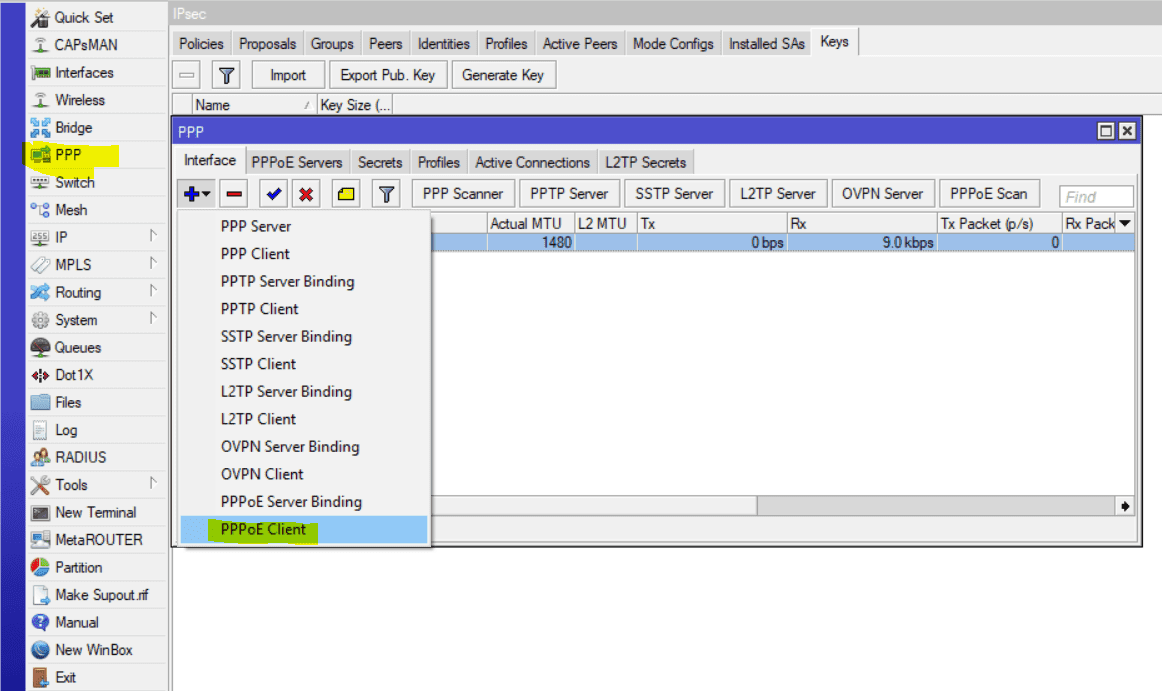
Task: Open Queues from the sidebar
Action: pos(77,348)
